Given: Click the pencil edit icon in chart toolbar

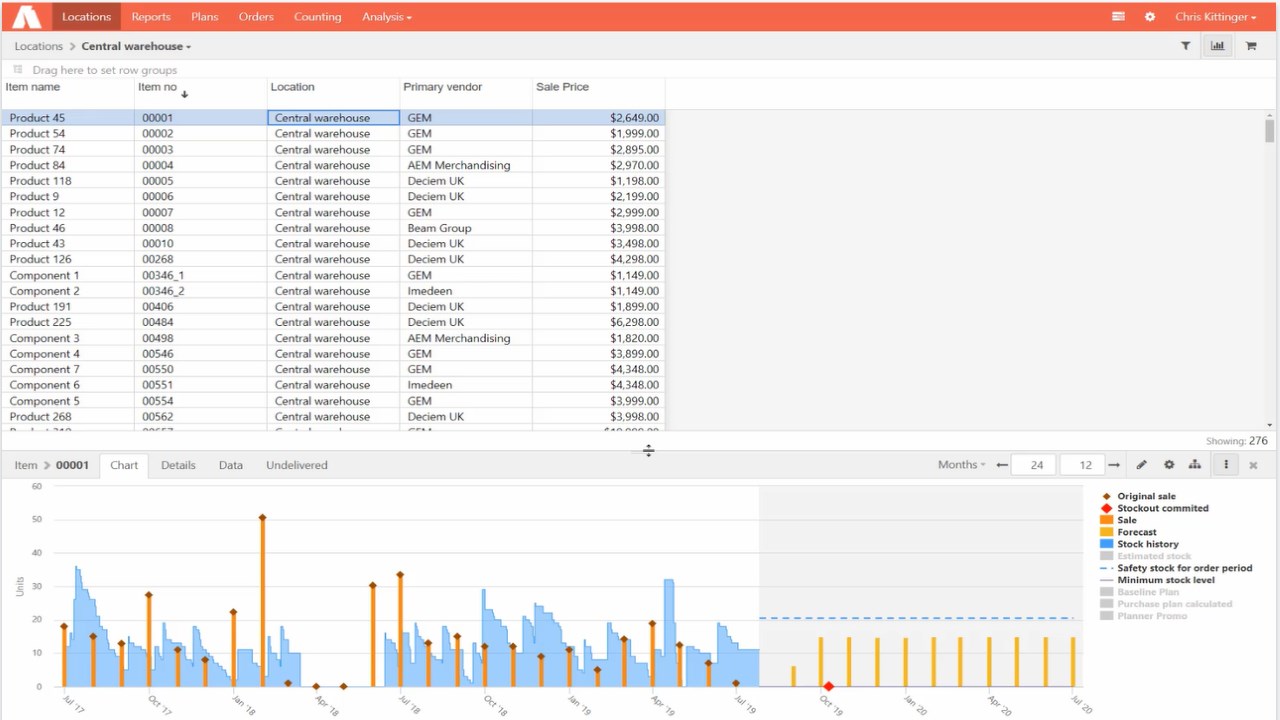Looking at the screenshot, I should click(x=1142, y=465).
